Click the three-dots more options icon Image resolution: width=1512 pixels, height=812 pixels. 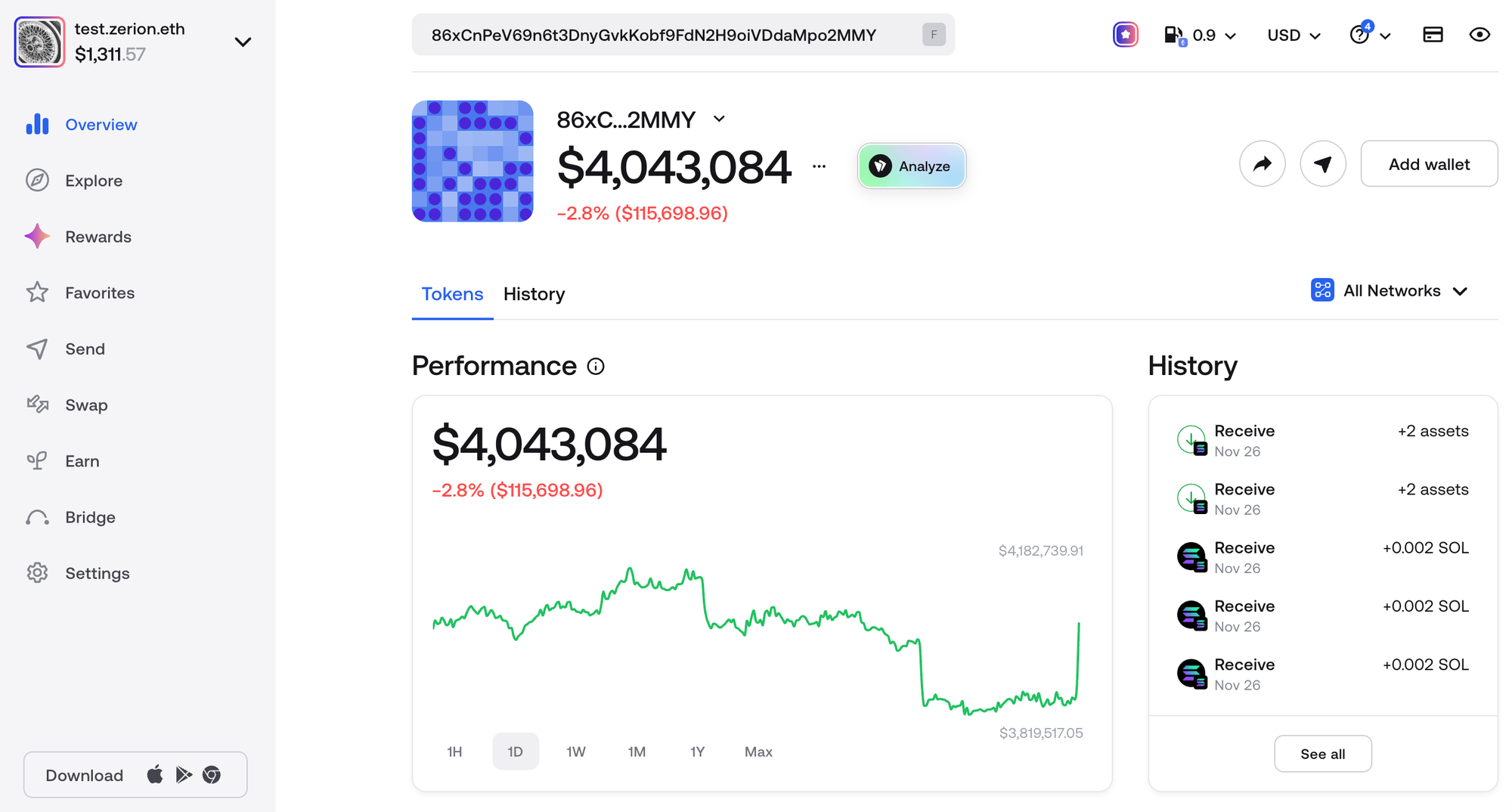click(x=819, y=166)
